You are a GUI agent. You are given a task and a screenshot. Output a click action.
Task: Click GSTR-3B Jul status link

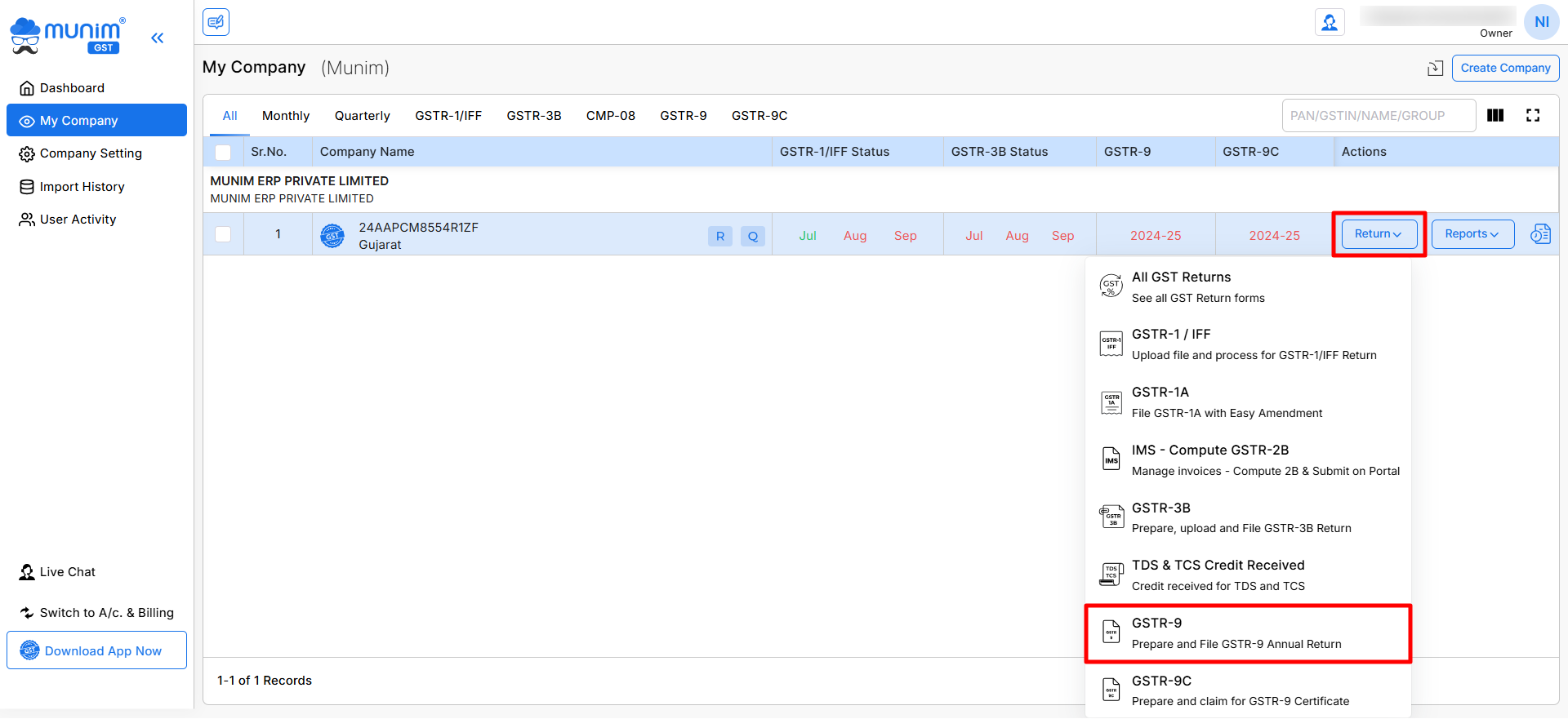coord(974,236)
